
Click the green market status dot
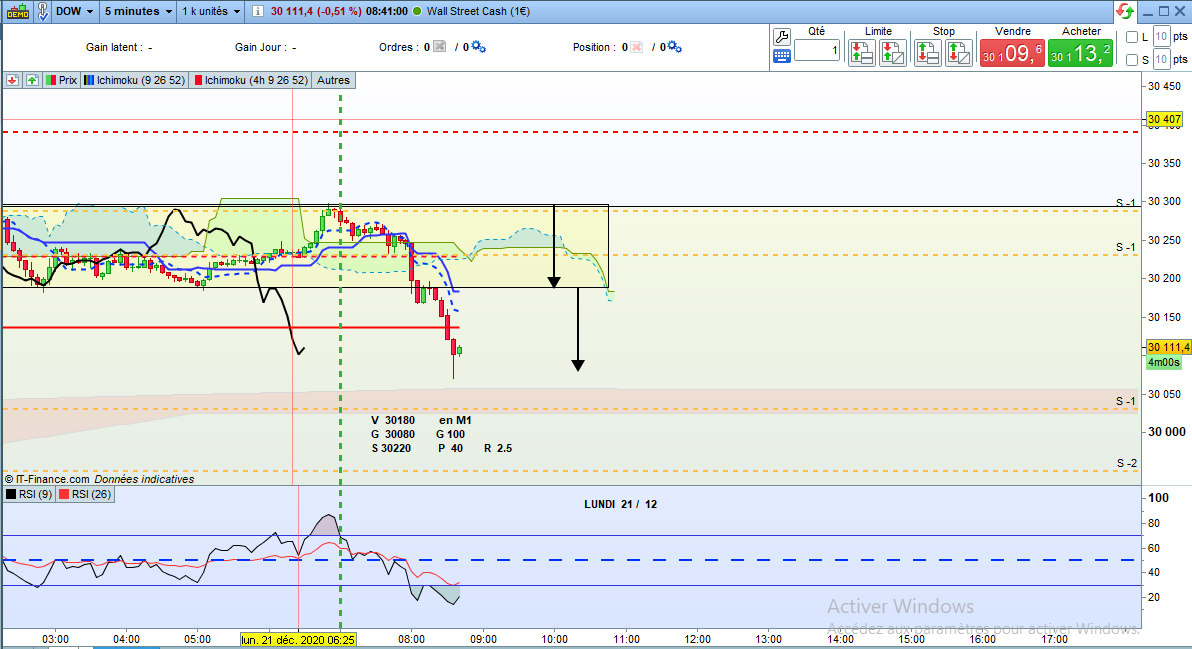click(x=417, y=11)
